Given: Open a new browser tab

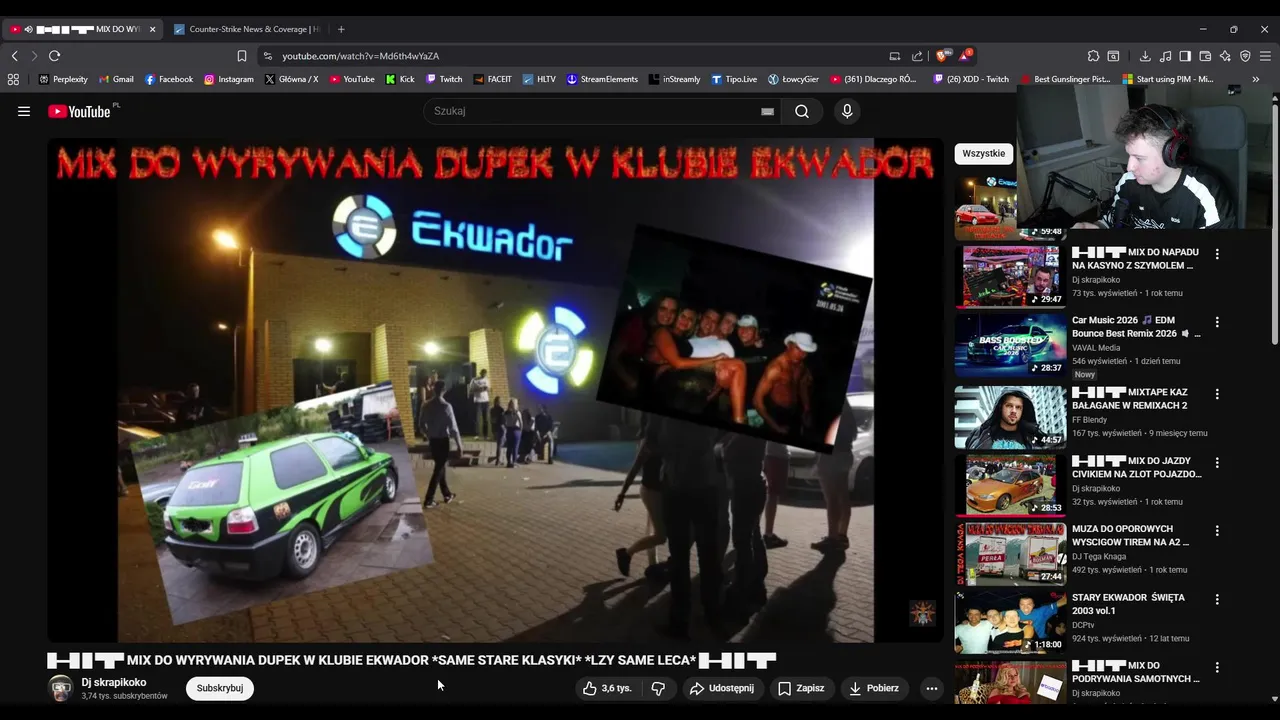Looking at the screenshot, I should pyautogui.click(x=341, y=29).
